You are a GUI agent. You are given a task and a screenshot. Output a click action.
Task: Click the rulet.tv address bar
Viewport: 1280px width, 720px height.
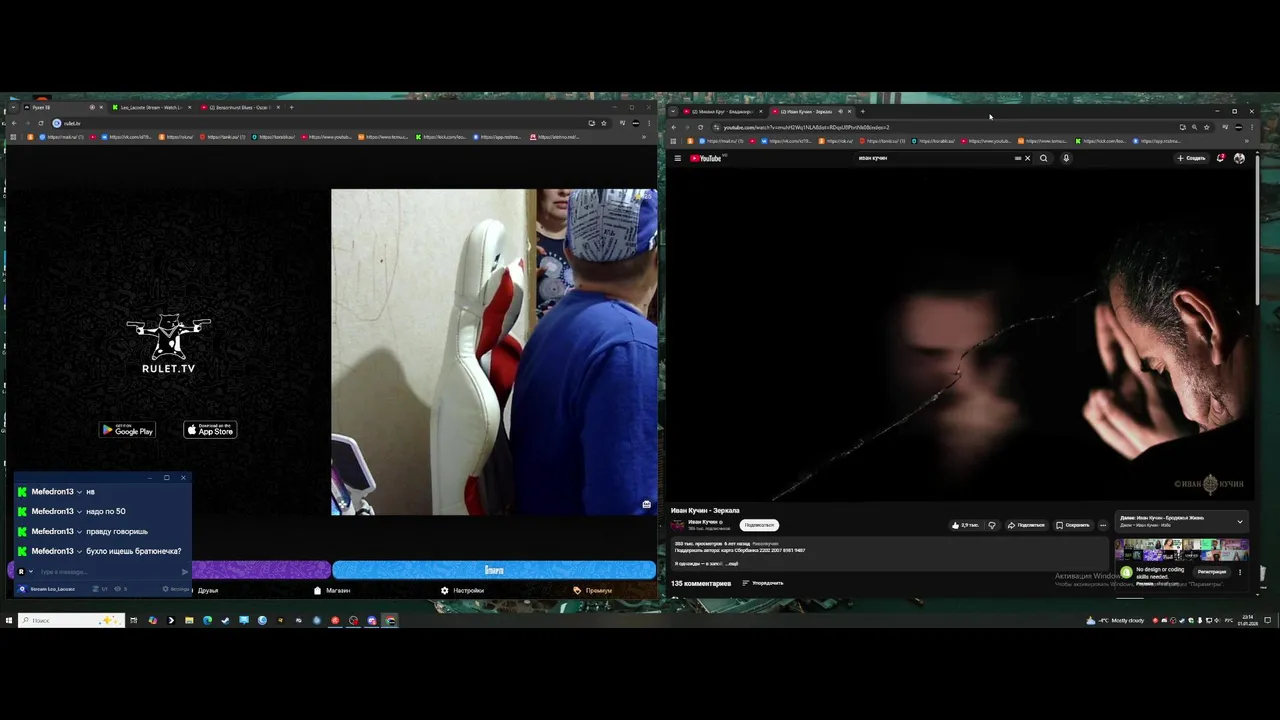coord(320,123)
